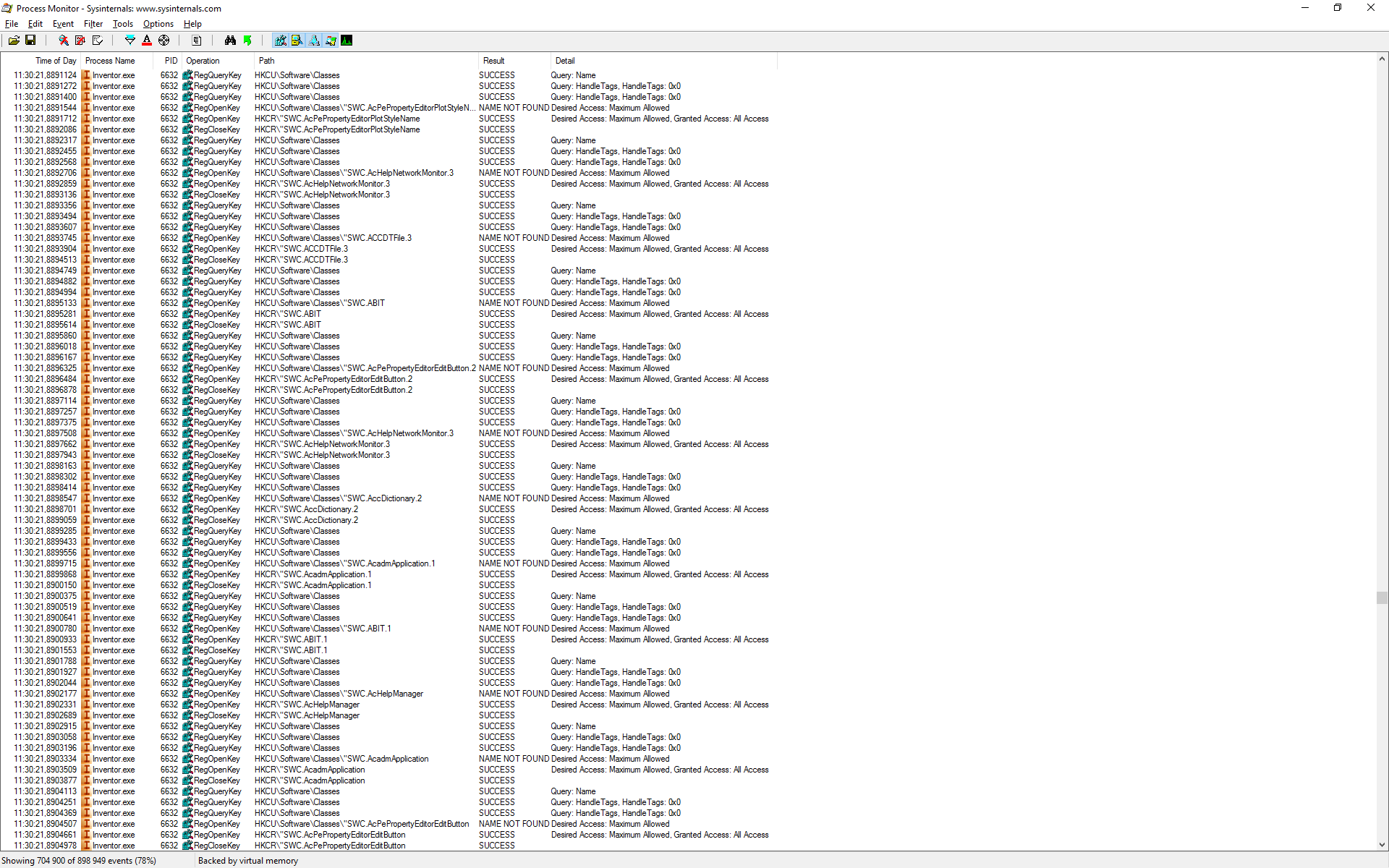Image resolution: width=1389 pixels, height=868 pixels.
Task: Toggle the Autoscroll toolbar icon
Action: coord(80,41)
